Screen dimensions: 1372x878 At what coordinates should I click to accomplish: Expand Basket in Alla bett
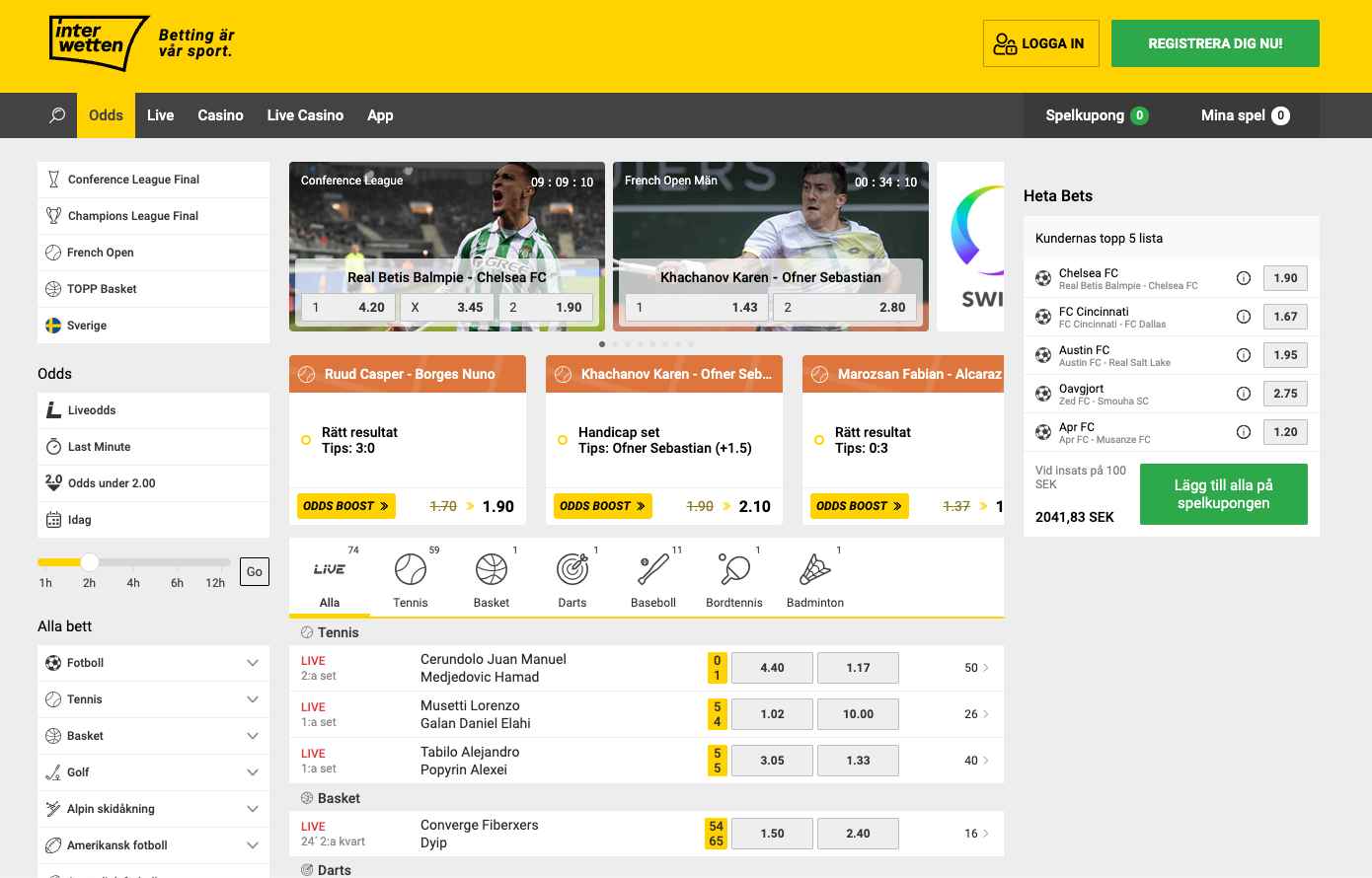coord(153,736)
